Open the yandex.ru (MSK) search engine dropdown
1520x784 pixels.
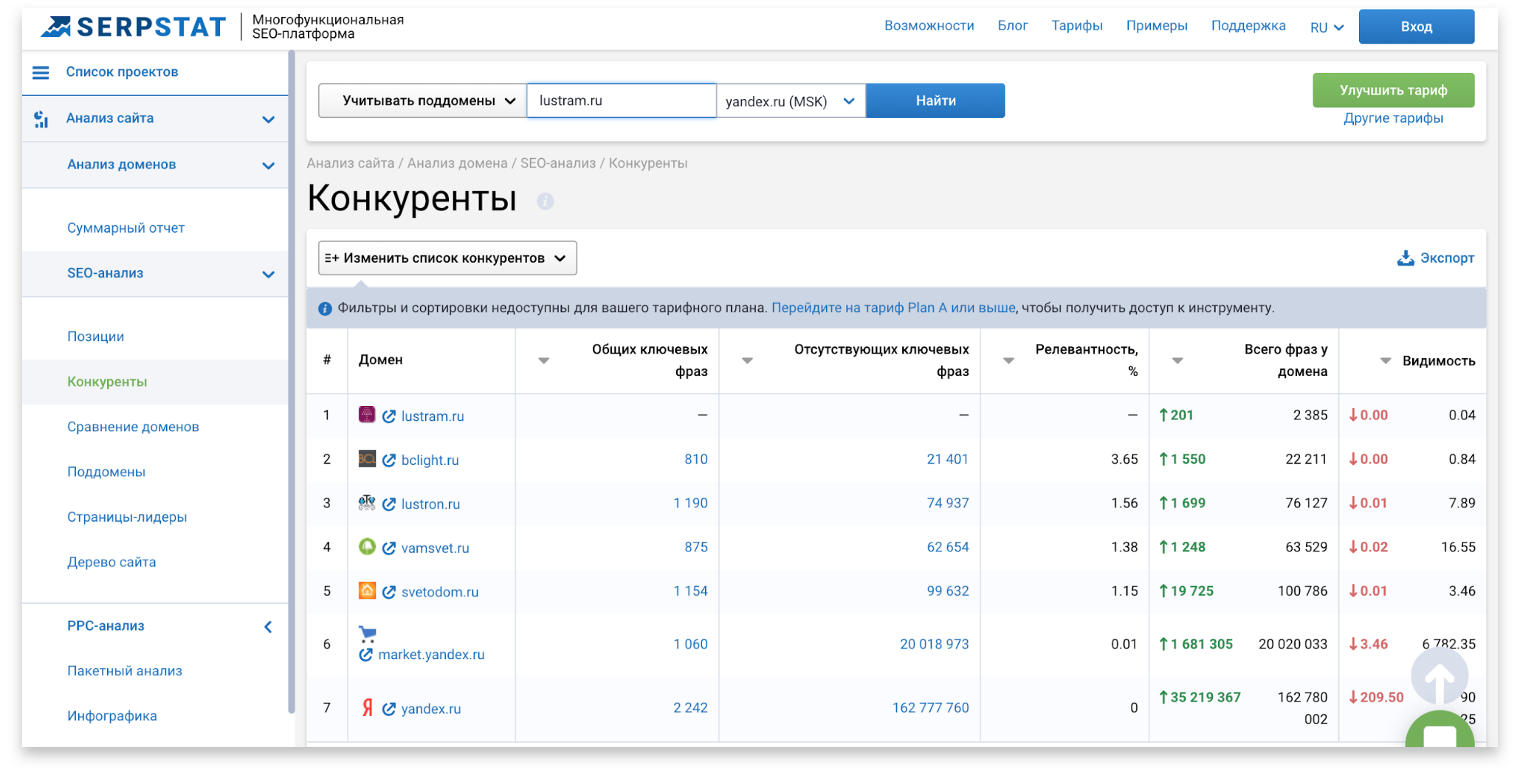click(x=791, y=101)
